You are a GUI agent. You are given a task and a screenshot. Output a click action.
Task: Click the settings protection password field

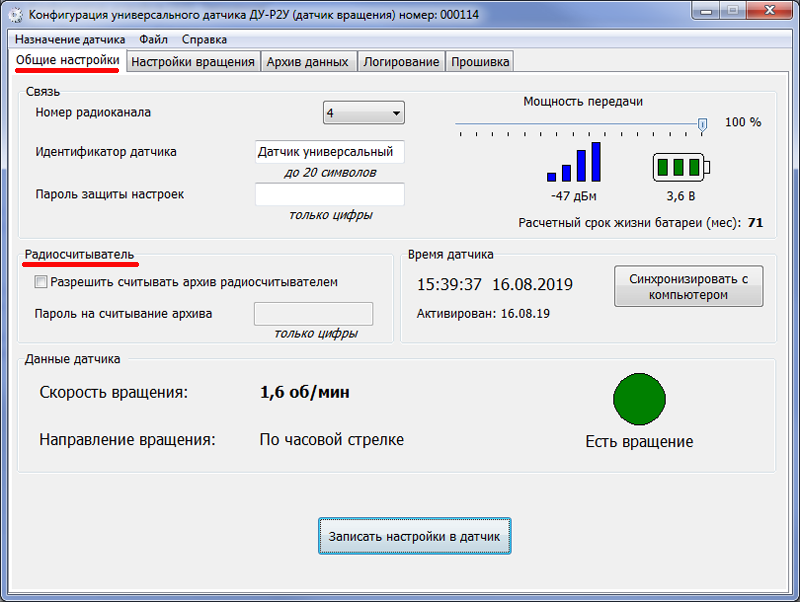coord(330,194)
